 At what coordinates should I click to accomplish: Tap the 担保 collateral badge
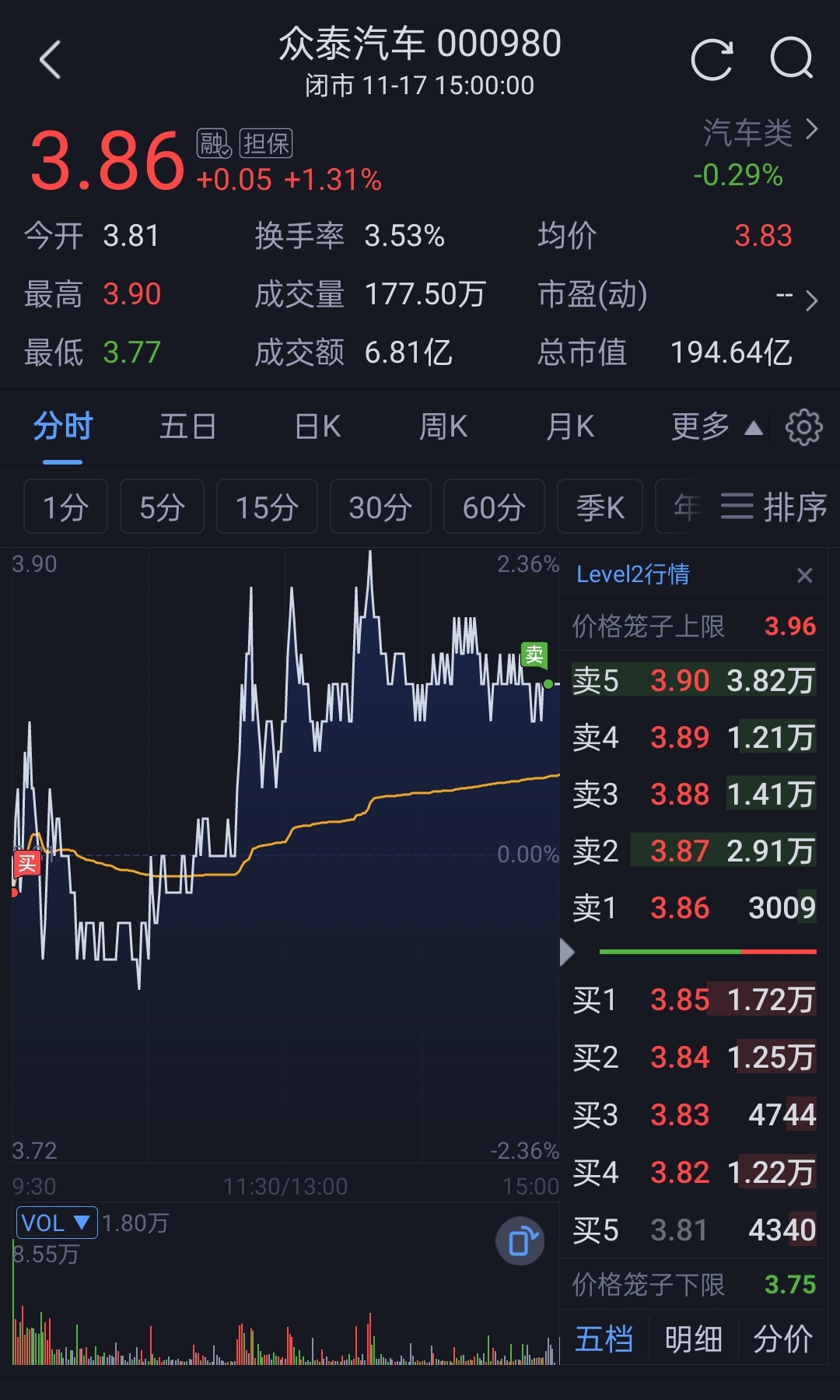266,143
